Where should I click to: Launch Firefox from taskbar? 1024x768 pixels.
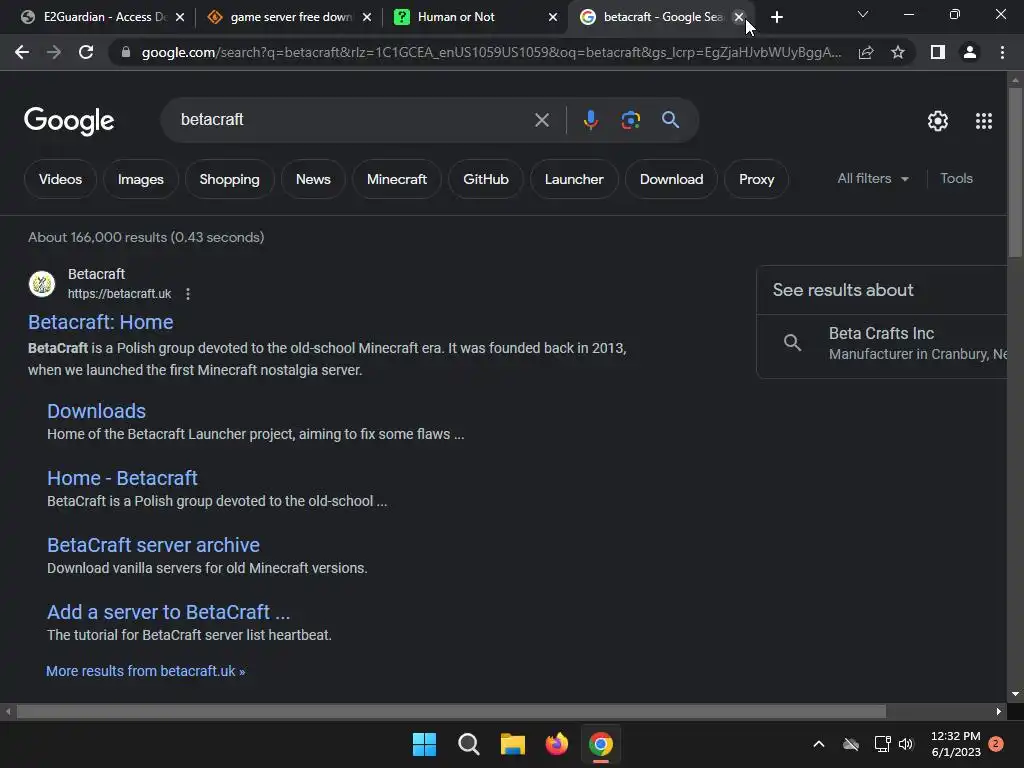(x=556, y=744)
